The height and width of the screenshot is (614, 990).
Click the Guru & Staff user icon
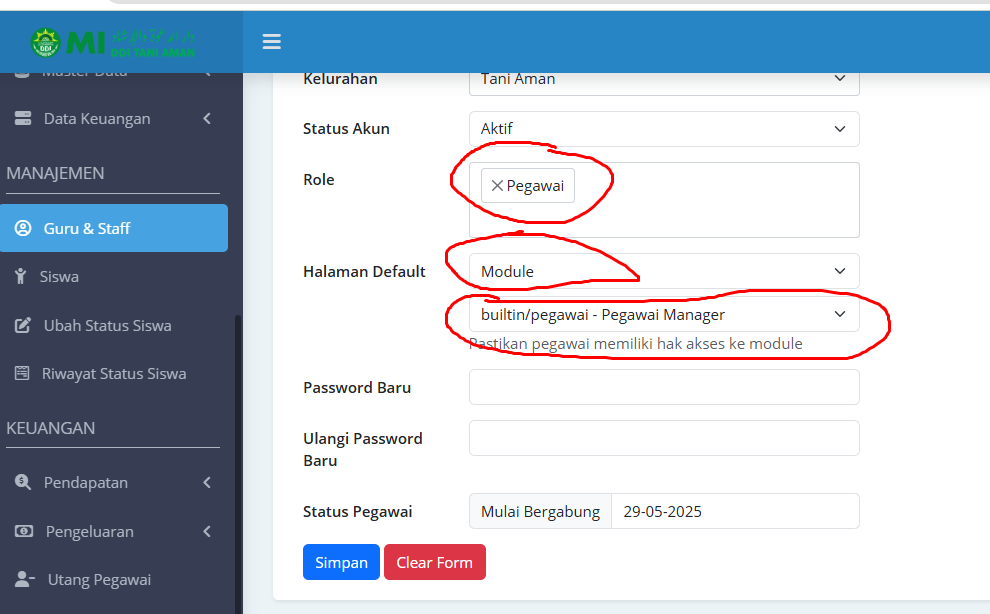[22, 228]
